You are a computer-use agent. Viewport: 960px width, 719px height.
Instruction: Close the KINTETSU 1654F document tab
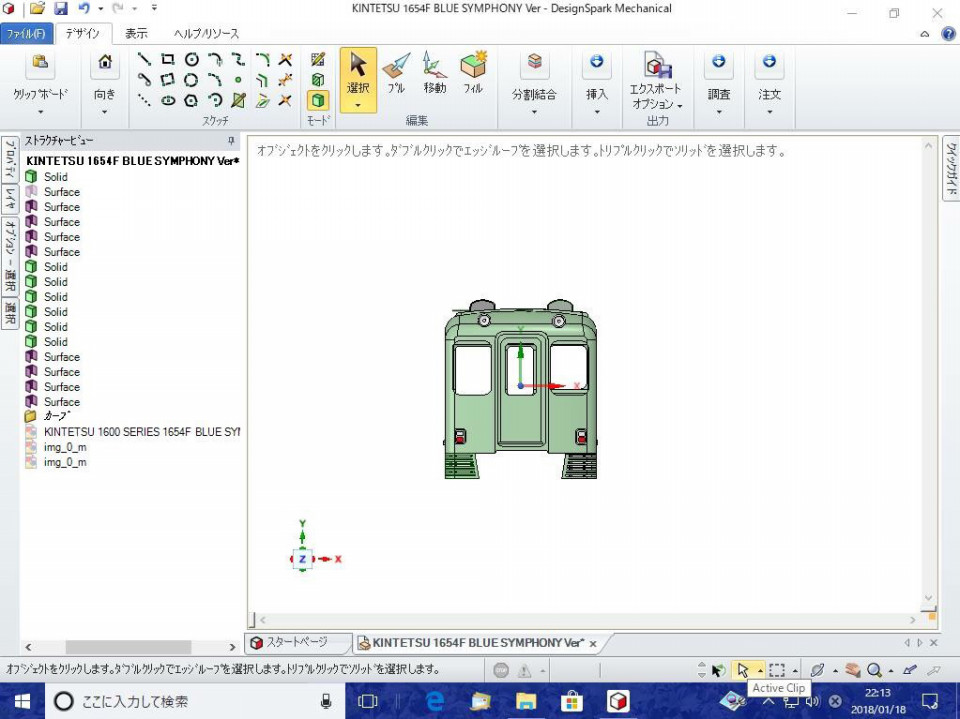click(593, 644)
